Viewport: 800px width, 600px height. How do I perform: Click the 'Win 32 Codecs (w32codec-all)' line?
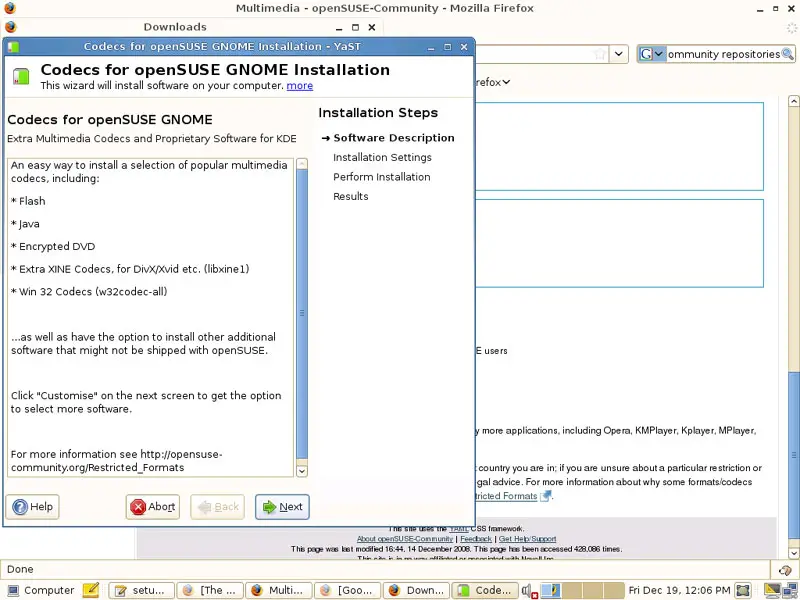[x=89, y=292]
